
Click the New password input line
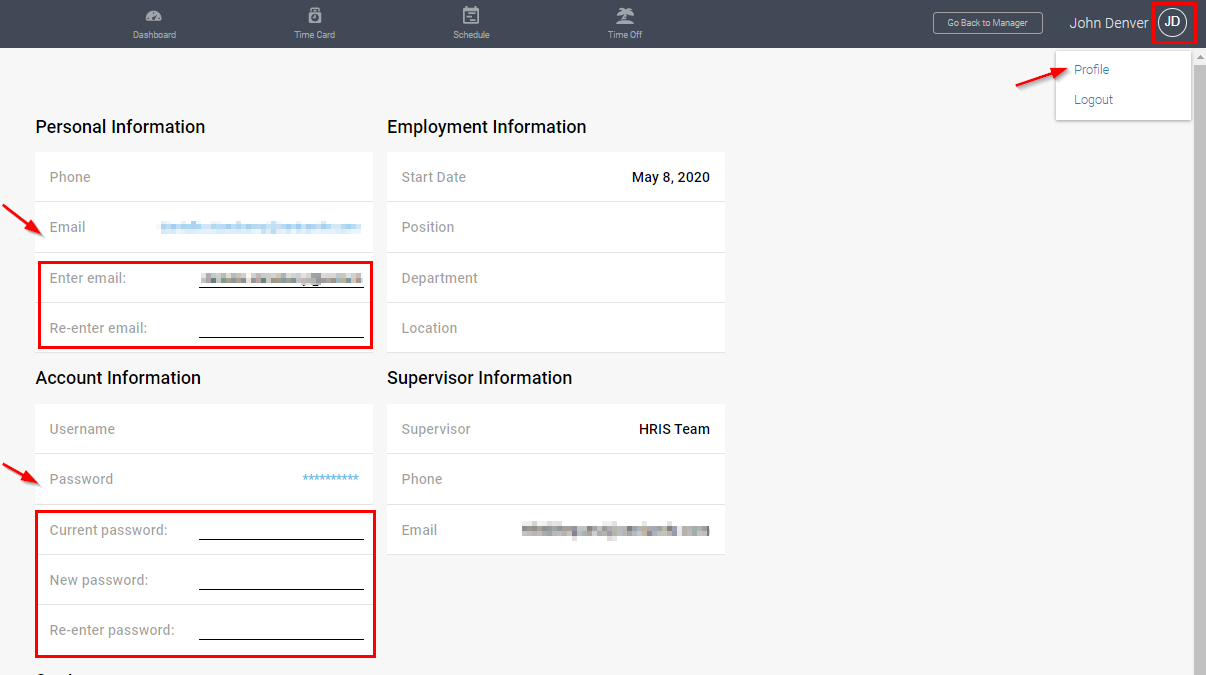pos(281,580)
